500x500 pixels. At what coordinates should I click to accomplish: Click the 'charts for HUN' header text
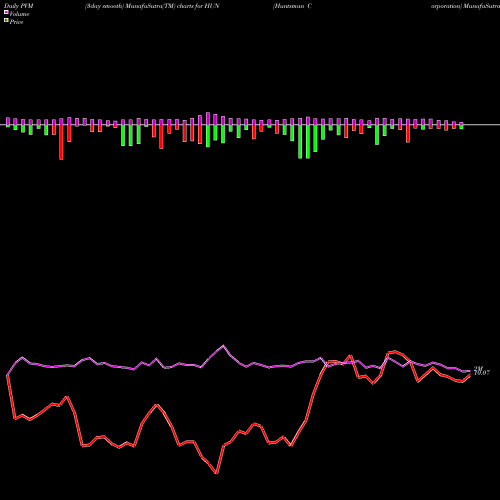198,6
